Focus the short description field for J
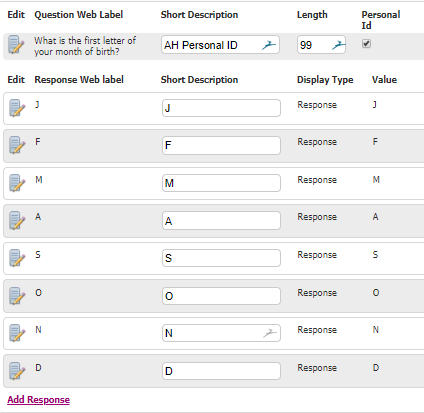 tap(221, 108)
